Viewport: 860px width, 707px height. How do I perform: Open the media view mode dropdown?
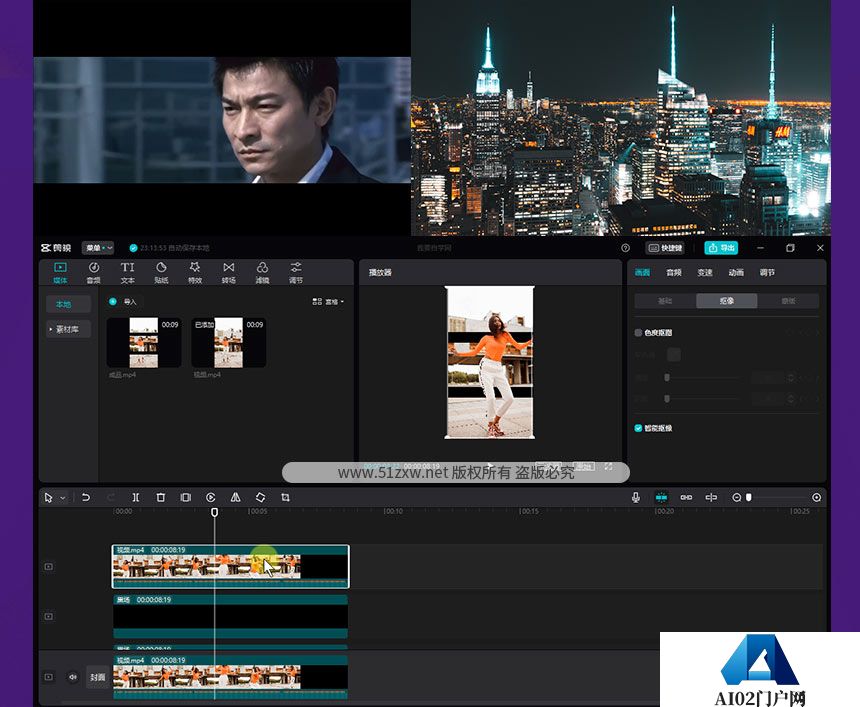tap(328, 302)
